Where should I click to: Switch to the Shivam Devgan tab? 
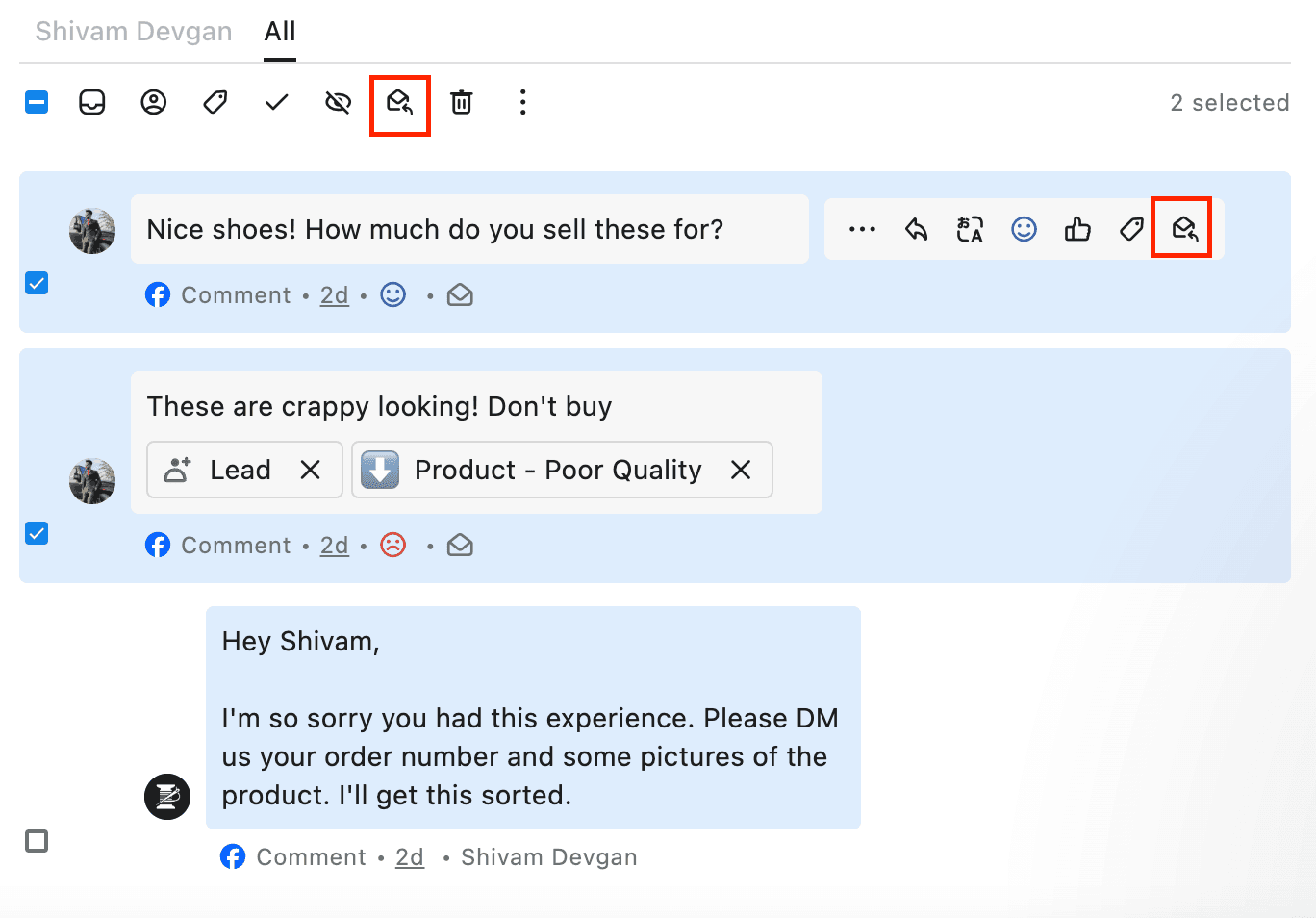(x=134, y=32)
